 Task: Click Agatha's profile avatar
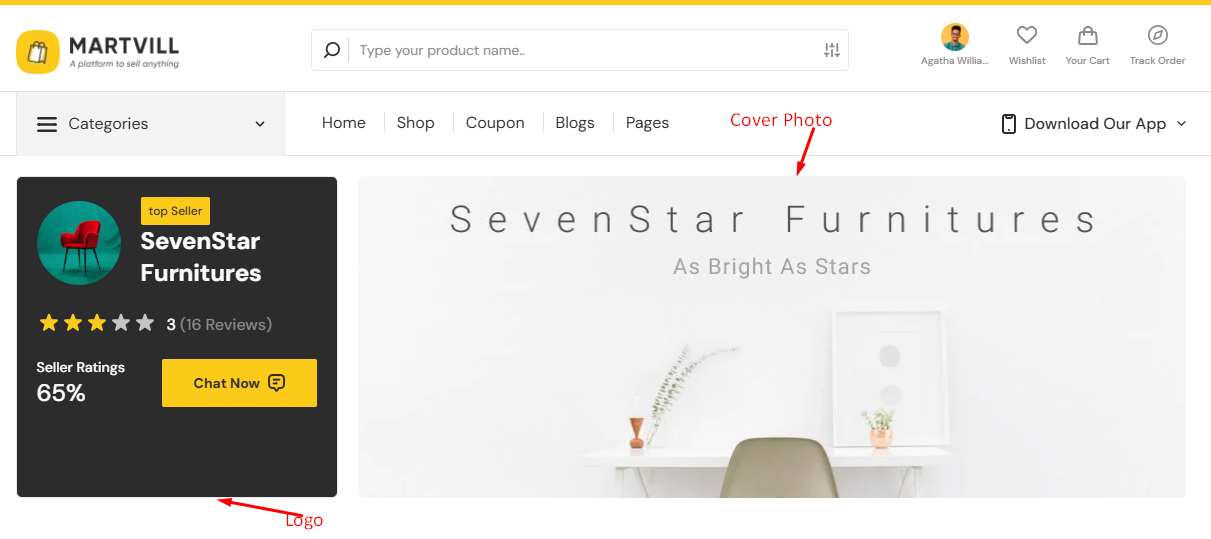coord(954,37)
